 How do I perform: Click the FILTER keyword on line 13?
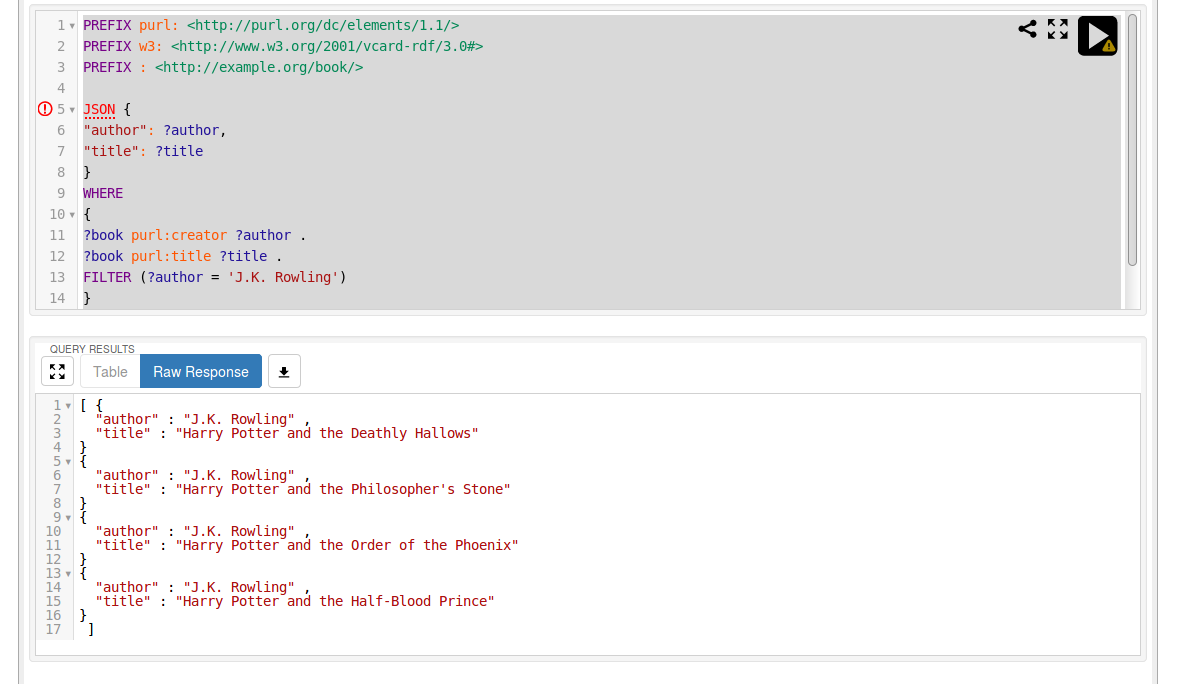click(107, 277)
